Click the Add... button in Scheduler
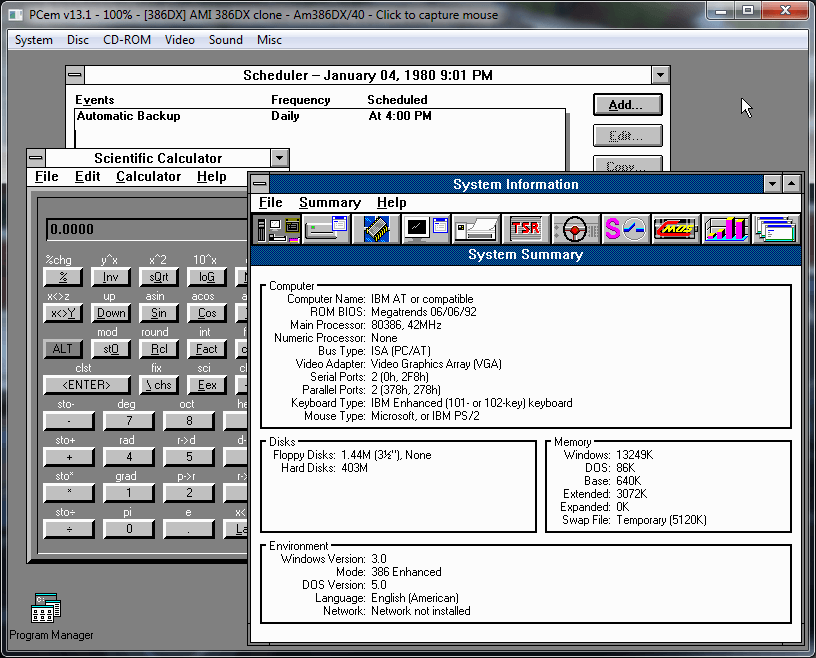The height and width of the screenshot is (658, 816). 628,105
